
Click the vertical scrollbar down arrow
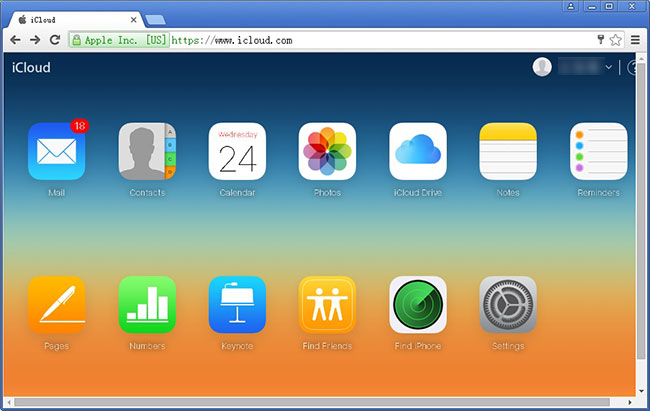641,391
